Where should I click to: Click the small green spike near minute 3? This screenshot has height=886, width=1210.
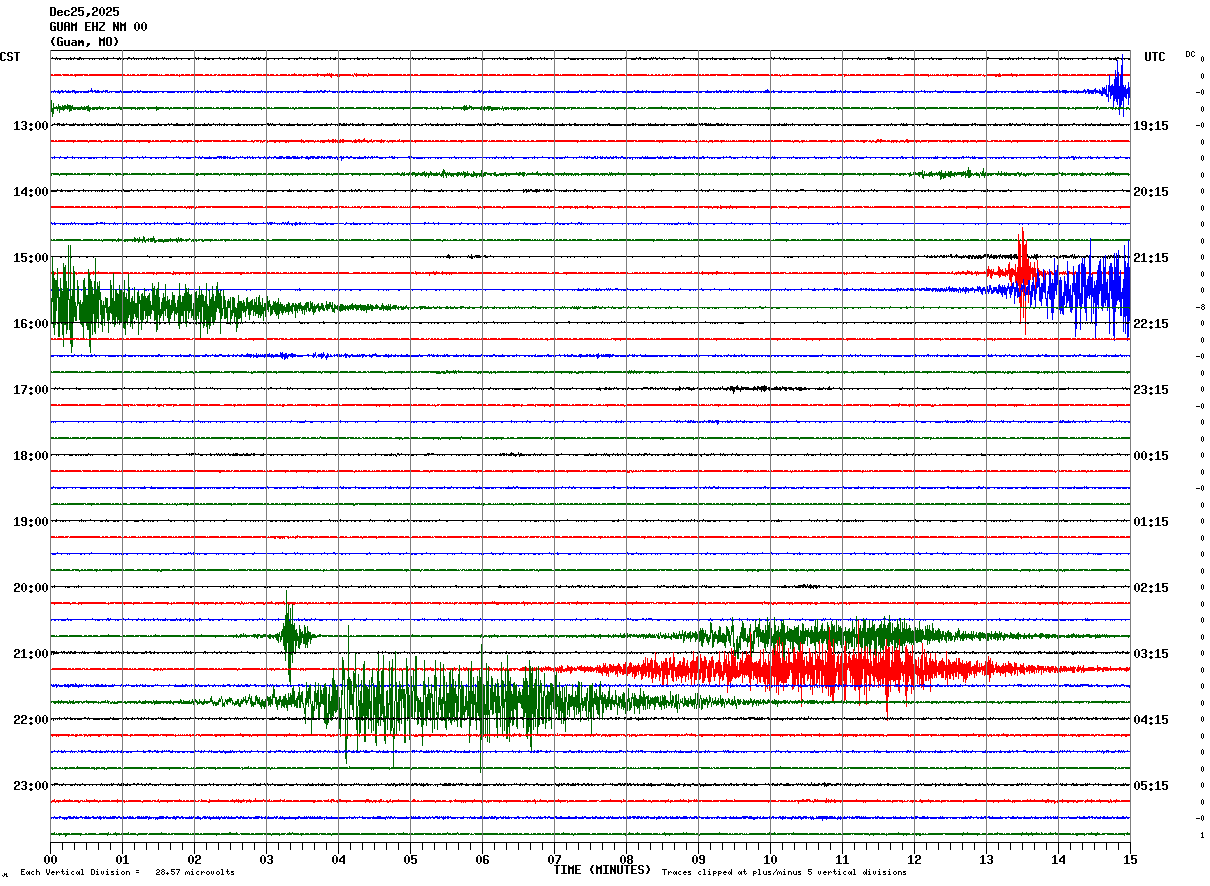[289, 635]
